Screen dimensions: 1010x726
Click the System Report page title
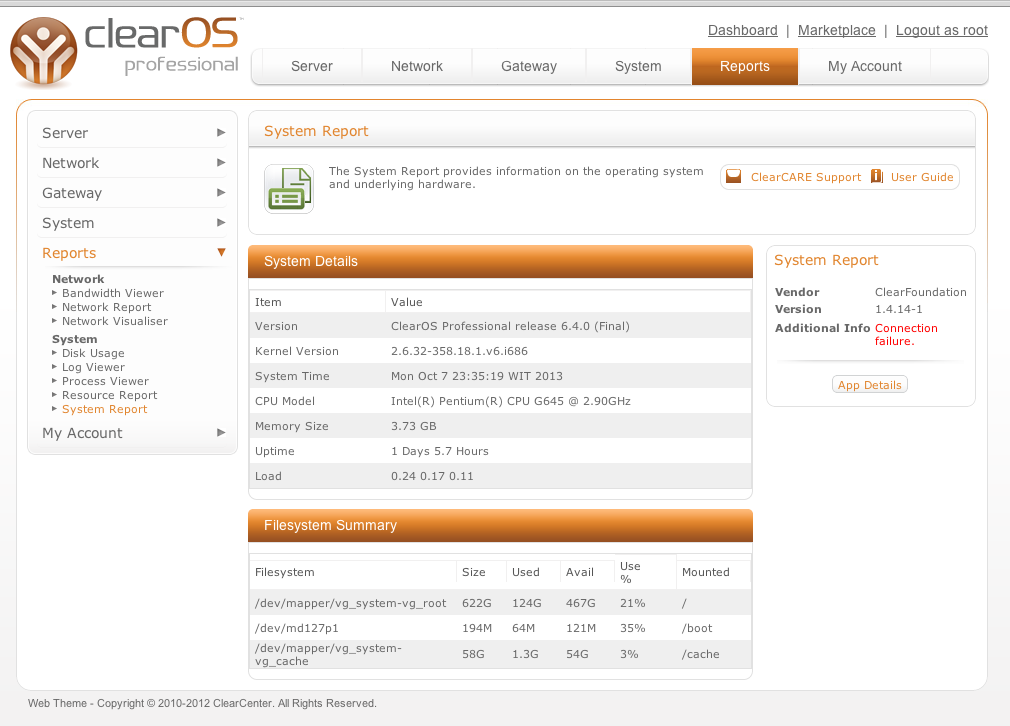316,131
